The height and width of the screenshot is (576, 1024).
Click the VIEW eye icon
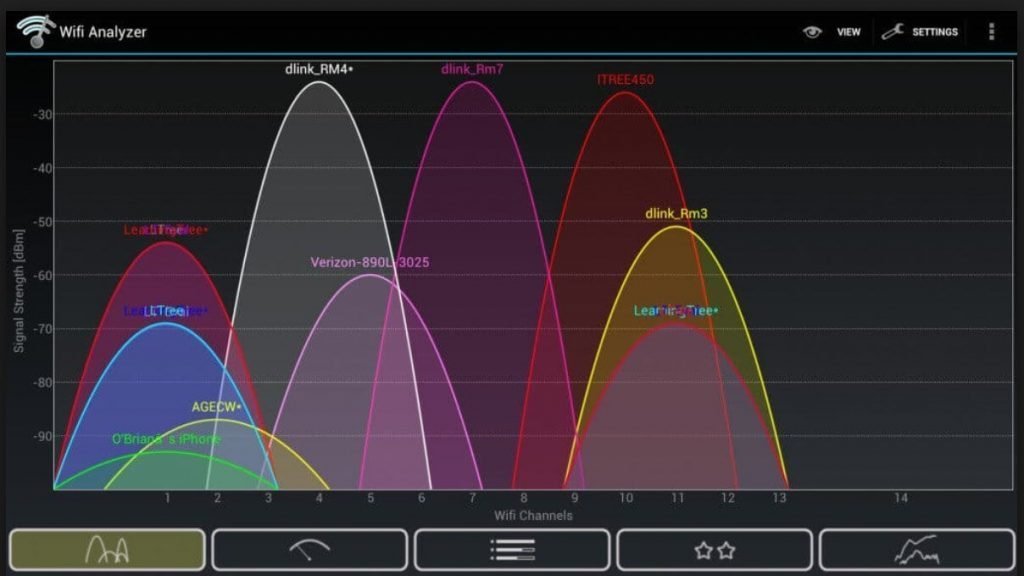point(812,31)
